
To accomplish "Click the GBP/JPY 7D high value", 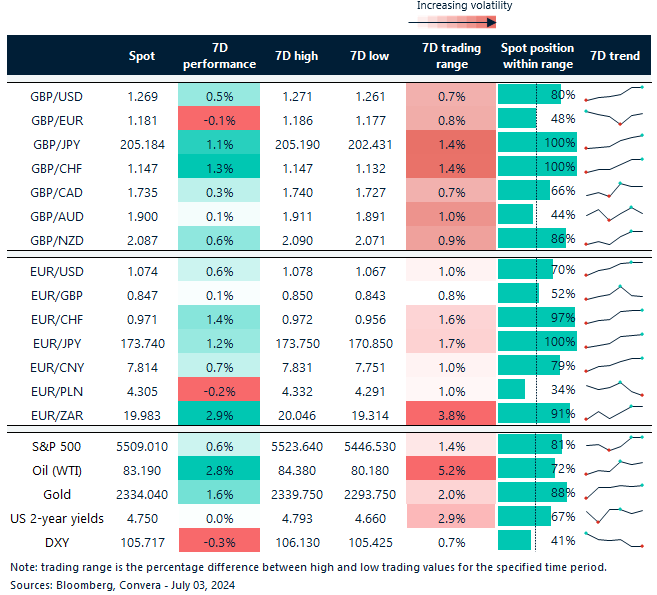I will tap(296, 143).
